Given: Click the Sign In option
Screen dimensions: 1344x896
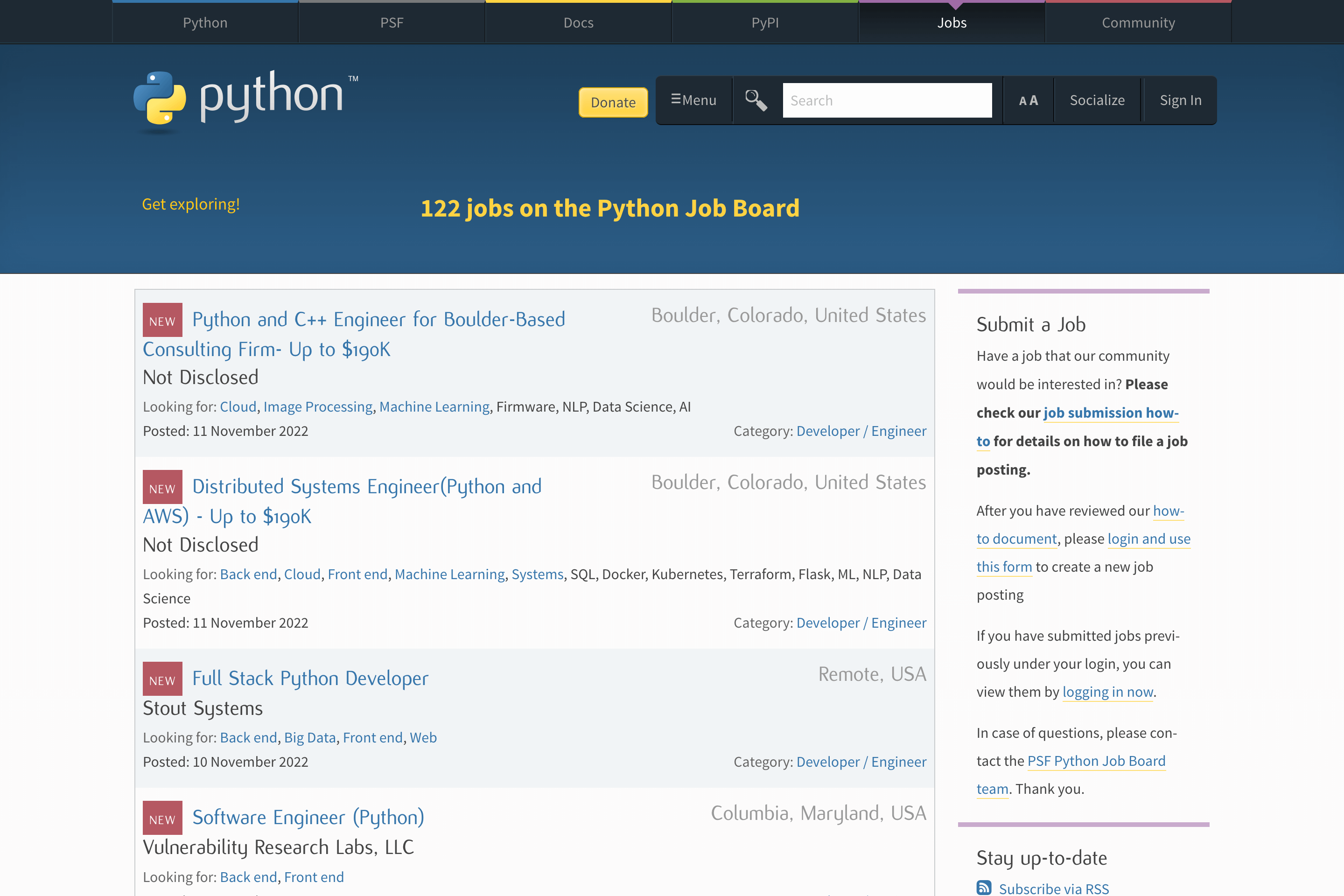Looking at the screenshot, I should coord(1180,100).
